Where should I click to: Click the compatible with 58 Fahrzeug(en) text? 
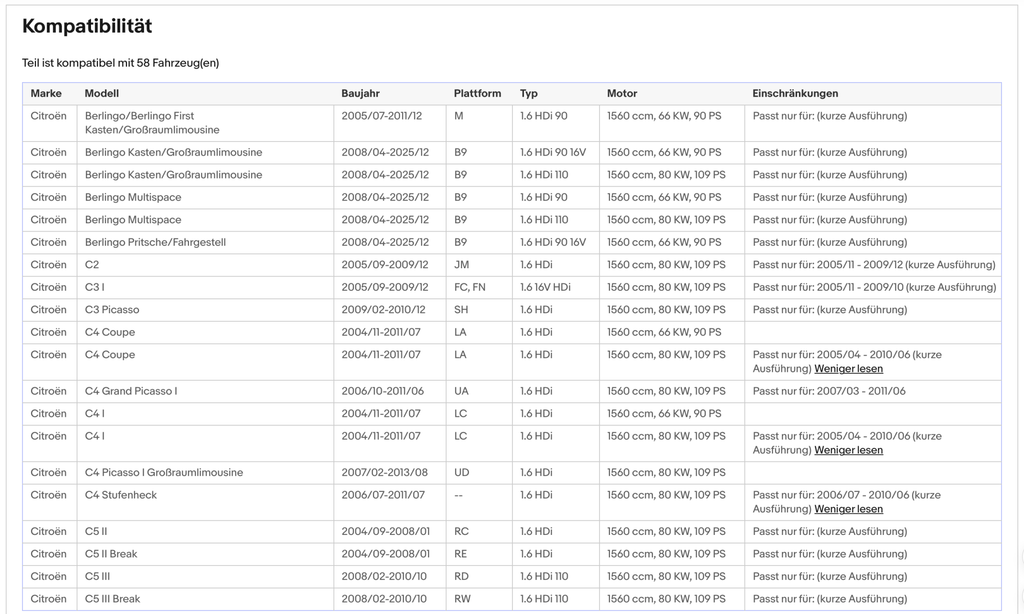click(x=120, y=63)
